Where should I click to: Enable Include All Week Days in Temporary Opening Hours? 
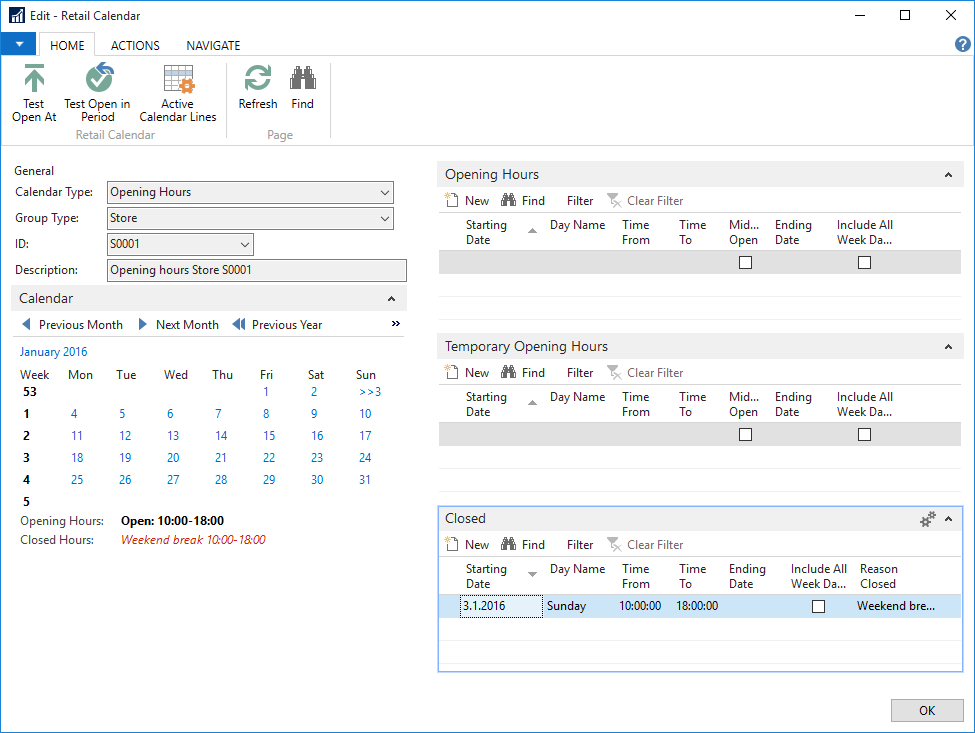[x=865, y=435]
